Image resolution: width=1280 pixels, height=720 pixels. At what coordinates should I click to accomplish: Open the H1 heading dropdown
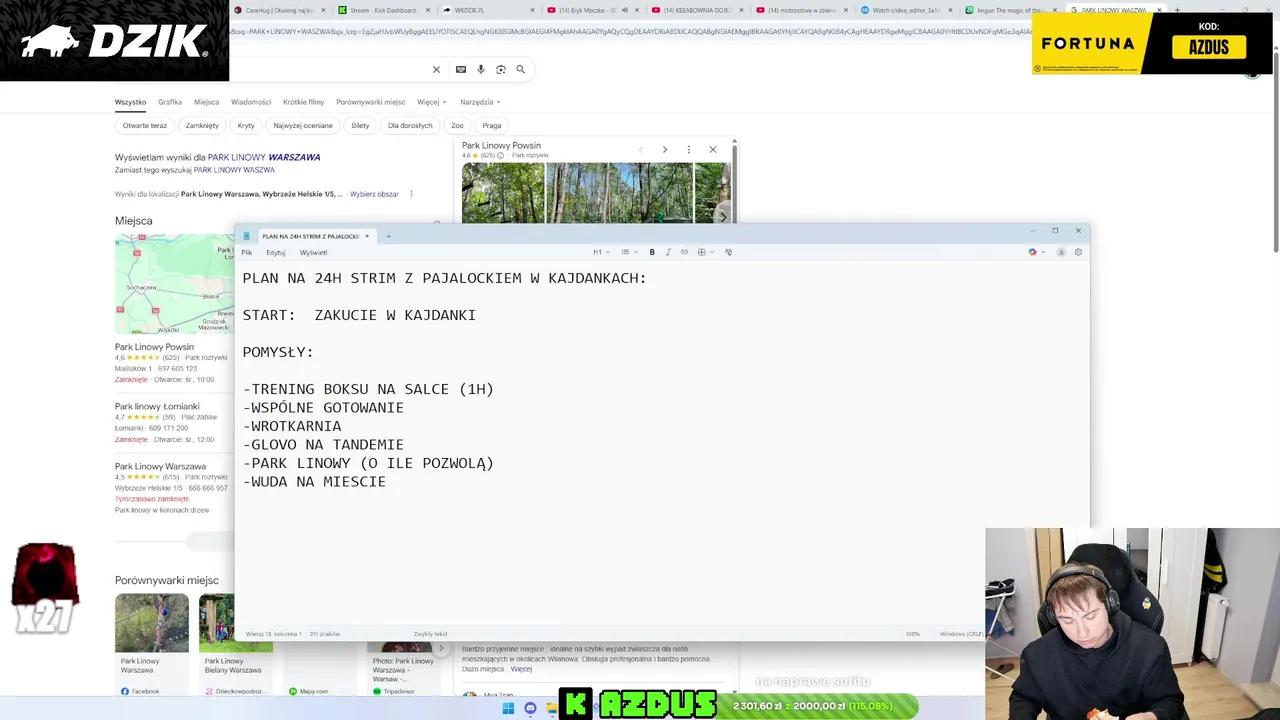[601, 252]
